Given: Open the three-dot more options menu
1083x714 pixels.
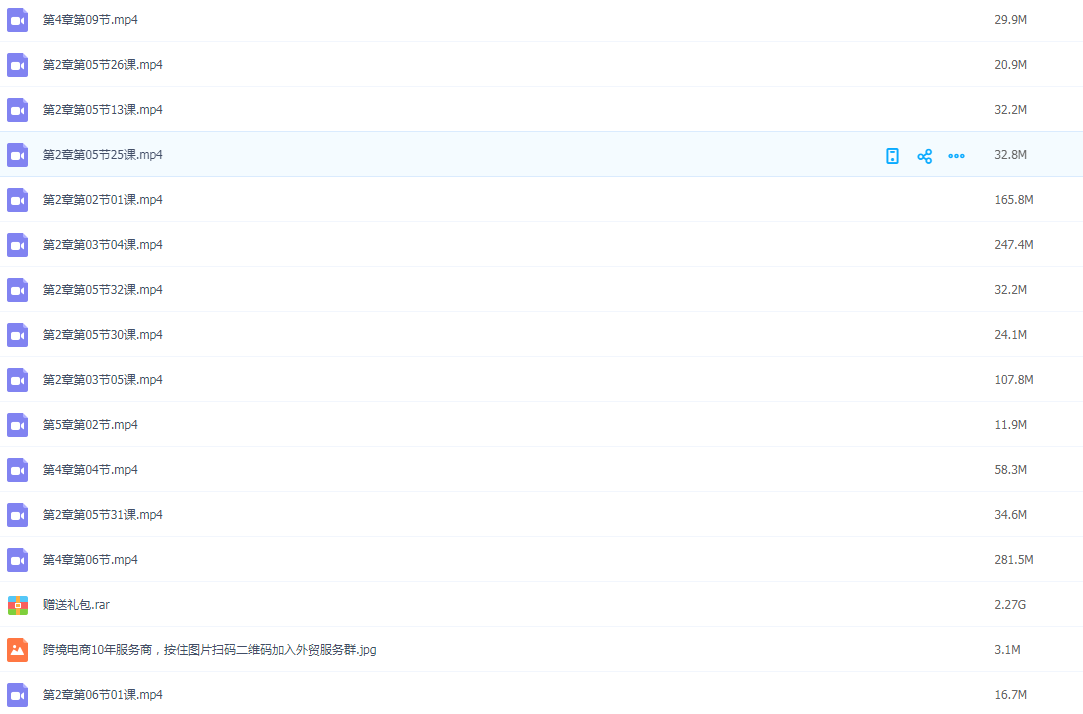Looking at the screenshot, I should pyautogui.click(x=956, y=156).
